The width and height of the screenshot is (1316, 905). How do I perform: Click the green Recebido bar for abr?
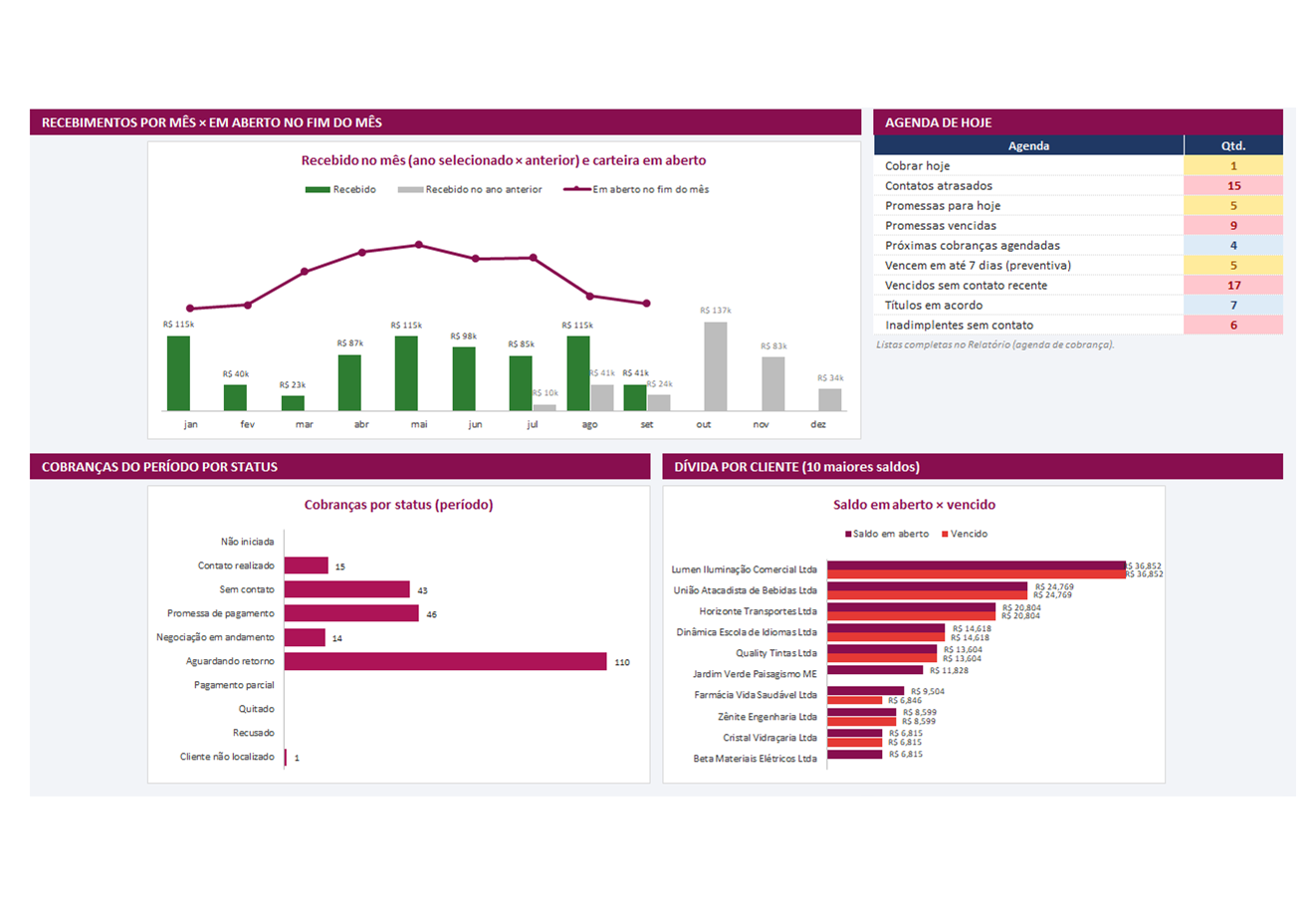[x=349, y=383]
